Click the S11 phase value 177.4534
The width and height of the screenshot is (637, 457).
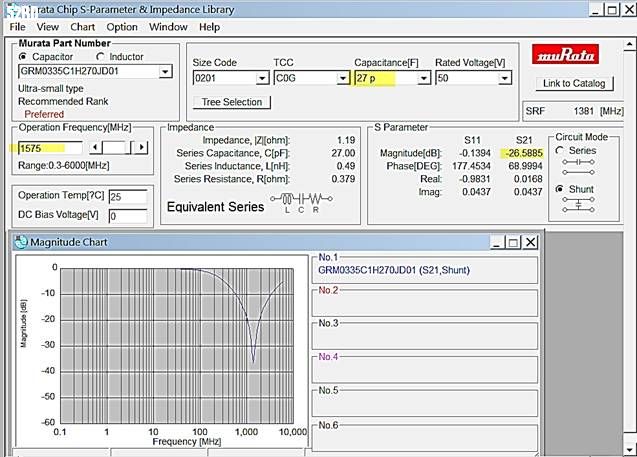click(471, 166)
